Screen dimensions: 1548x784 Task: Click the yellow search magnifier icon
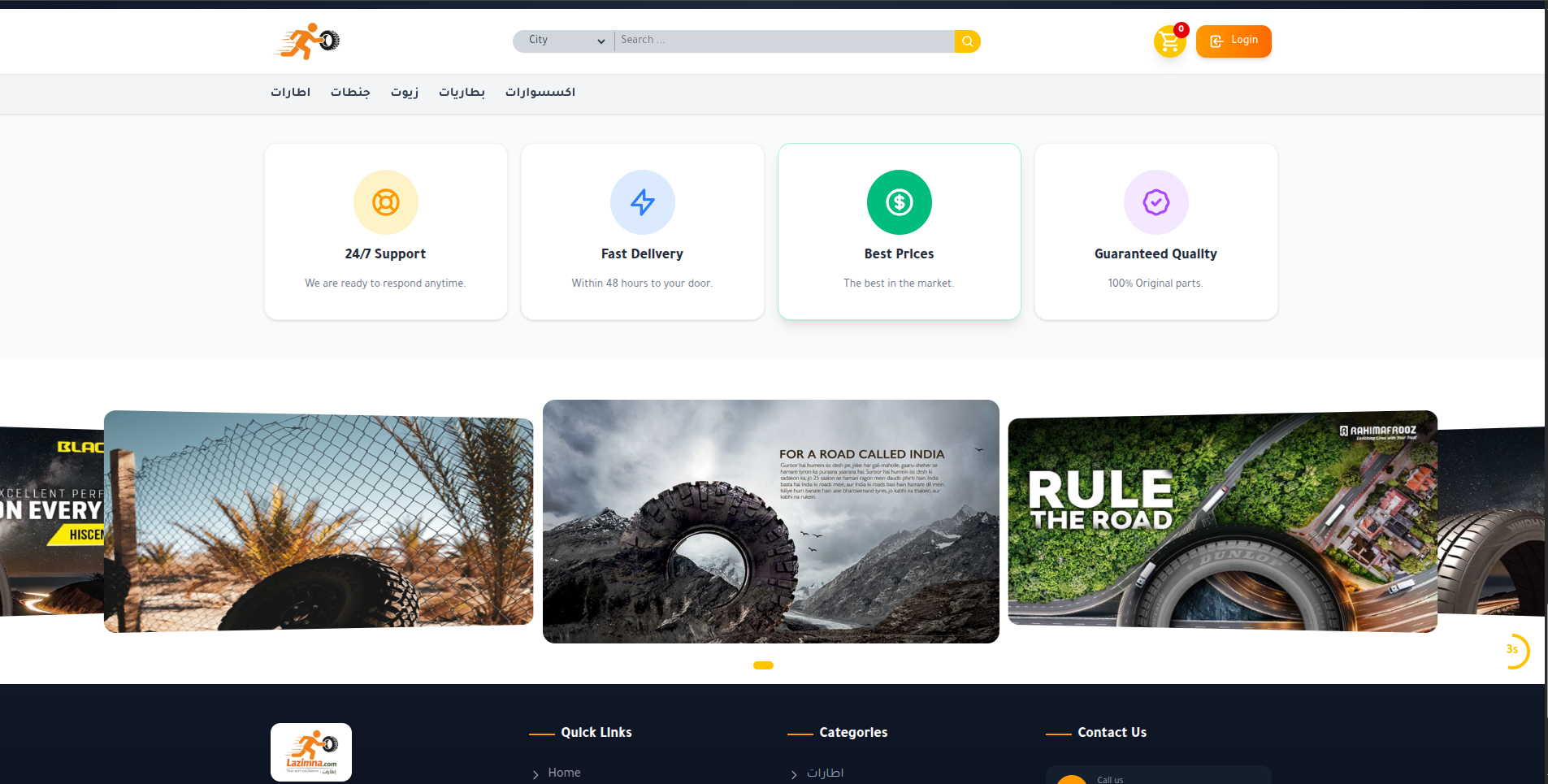coord(967,40)
